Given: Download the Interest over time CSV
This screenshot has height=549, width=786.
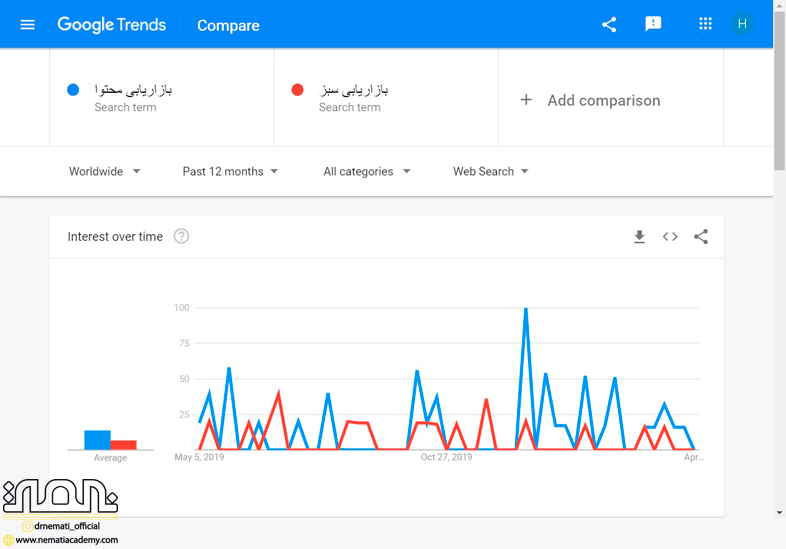Looking at the screenshot, I should click(x=640, y=237).
